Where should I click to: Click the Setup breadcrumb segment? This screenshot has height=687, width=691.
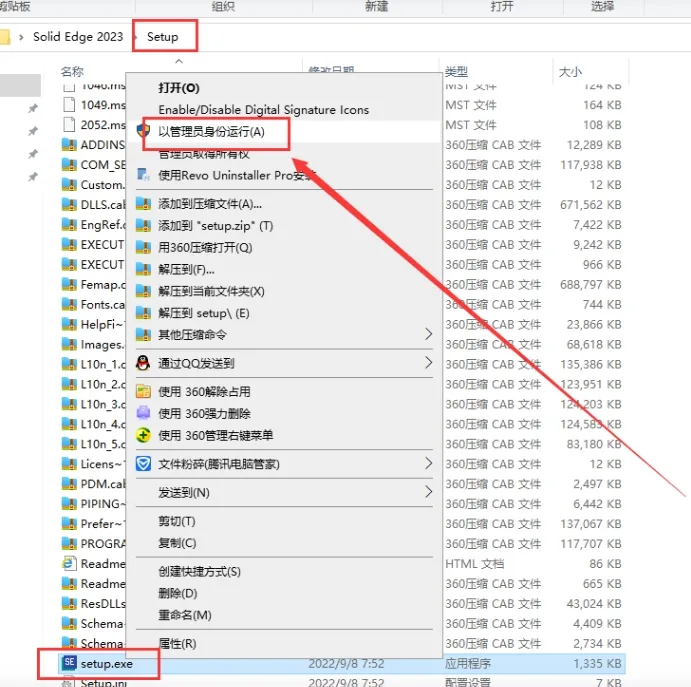[x=163, y=37]
